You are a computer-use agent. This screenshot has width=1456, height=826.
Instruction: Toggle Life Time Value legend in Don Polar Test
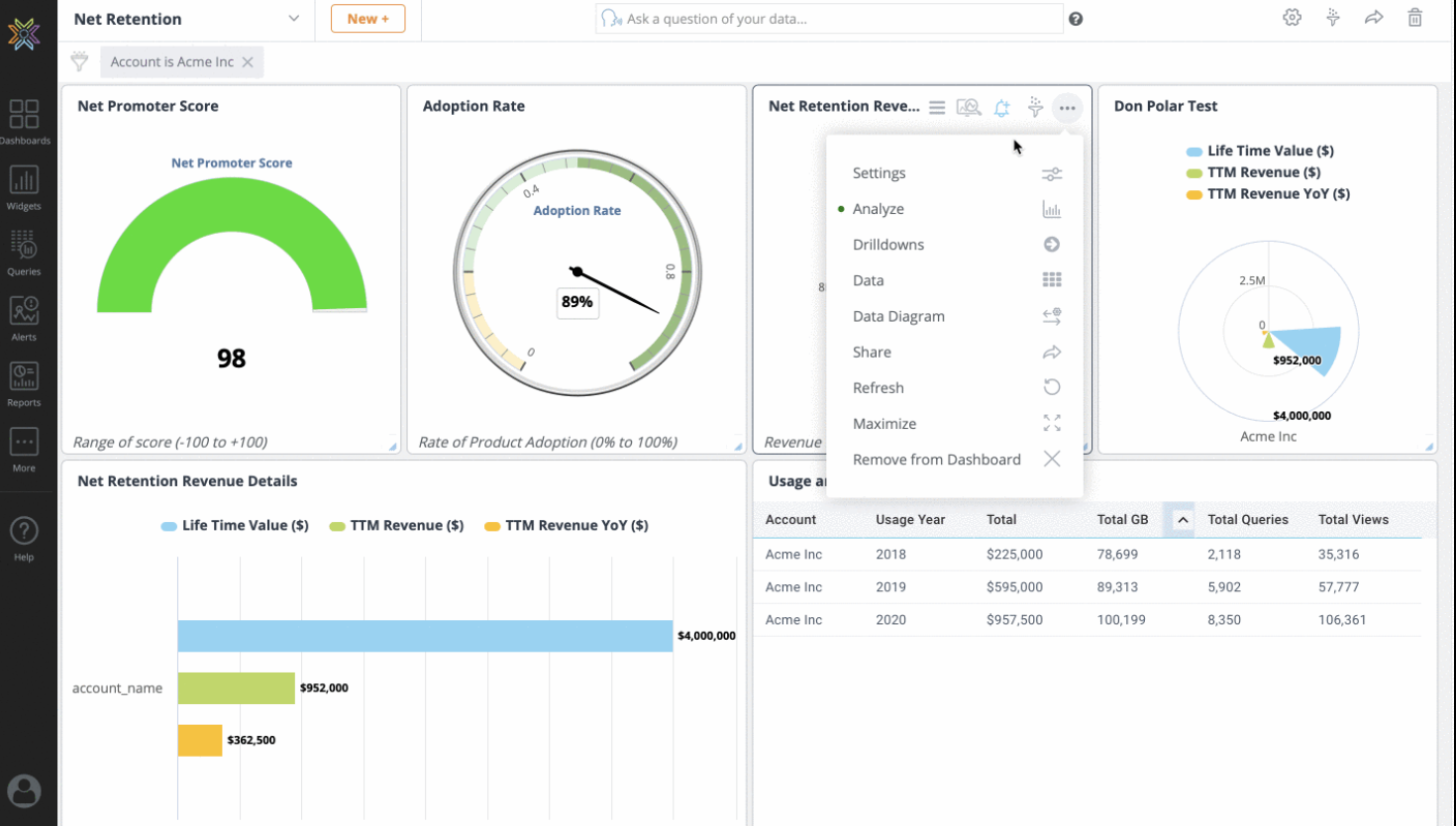[1260, 151]
